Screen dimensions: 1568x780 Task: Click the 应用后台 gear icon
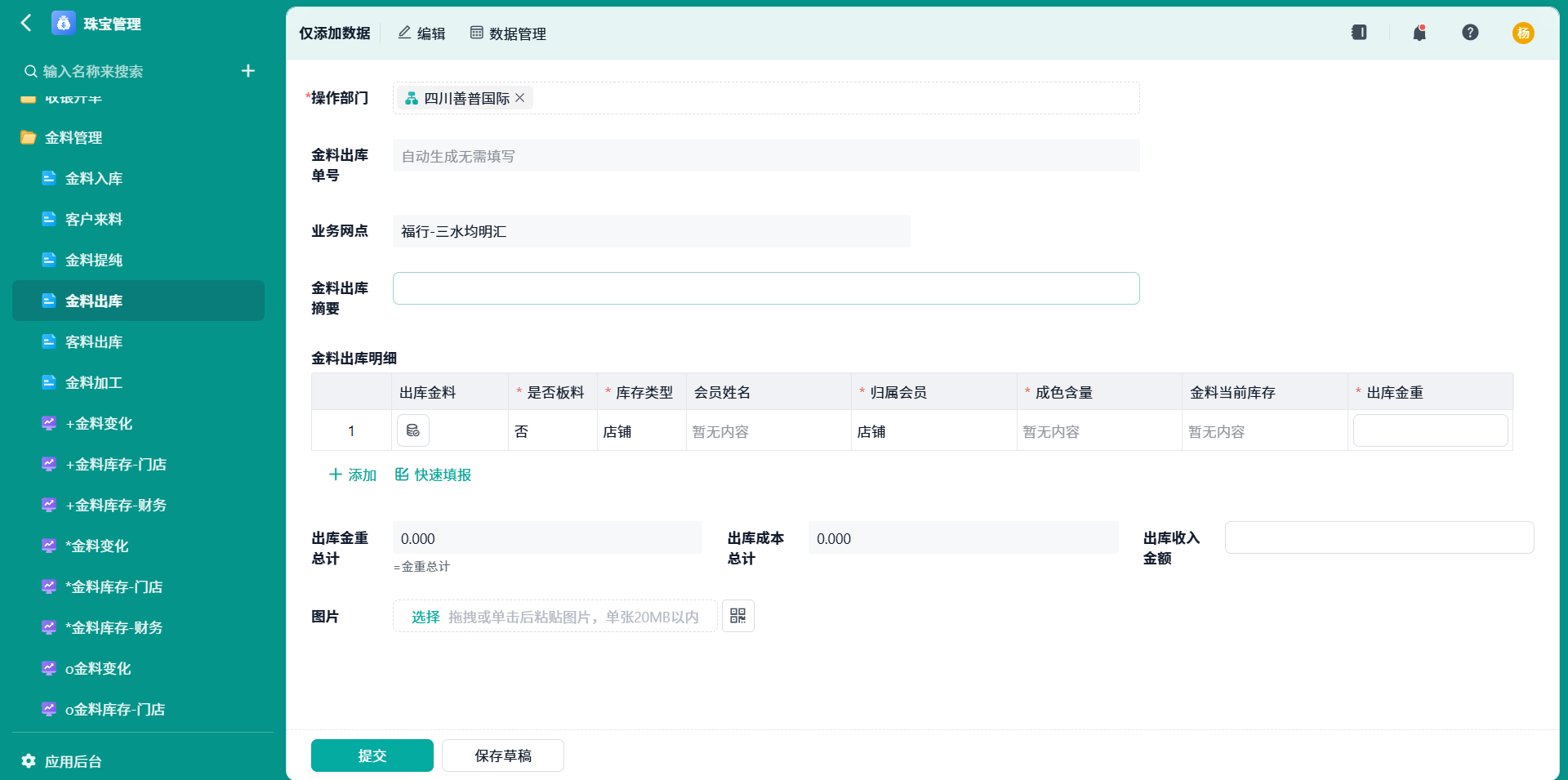click(29, 761)
